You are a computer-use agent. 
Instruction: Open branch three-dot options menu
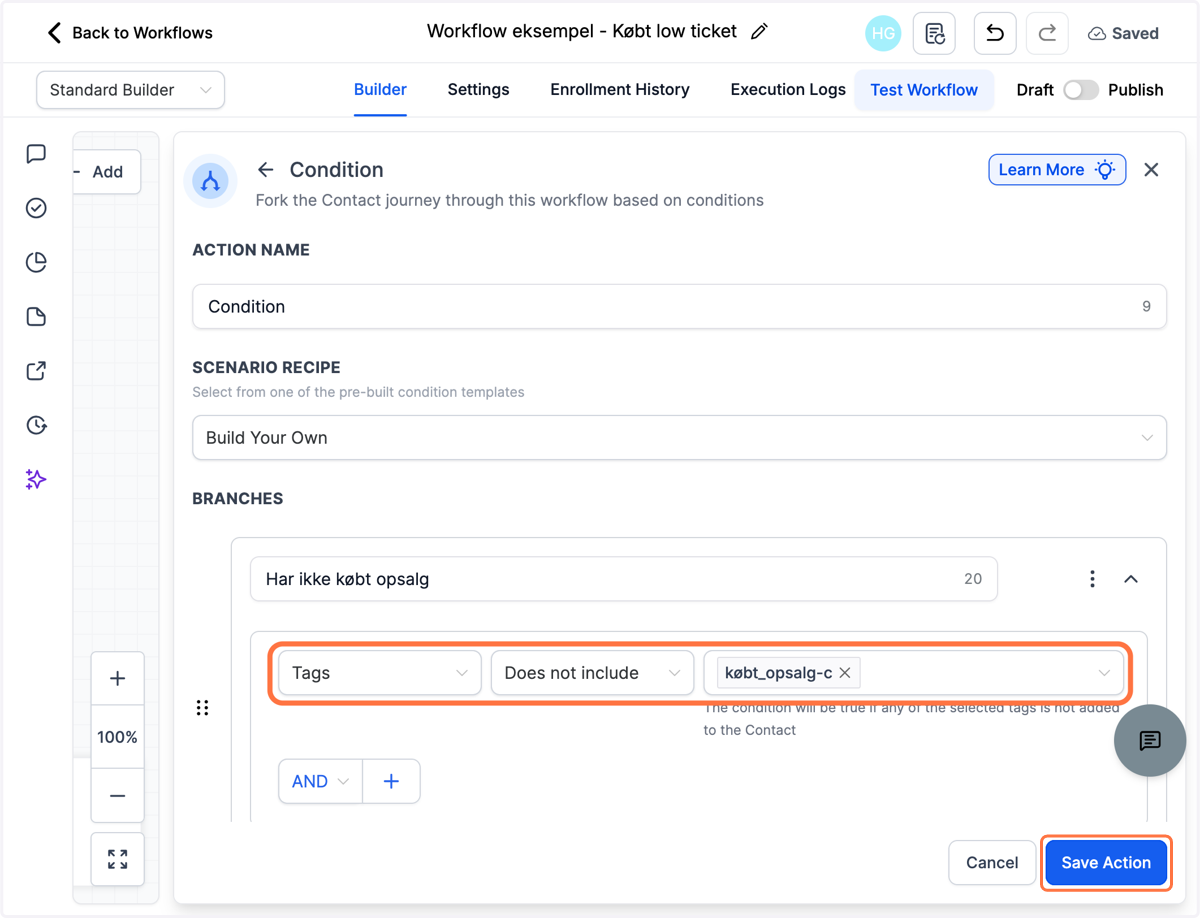1092,579
